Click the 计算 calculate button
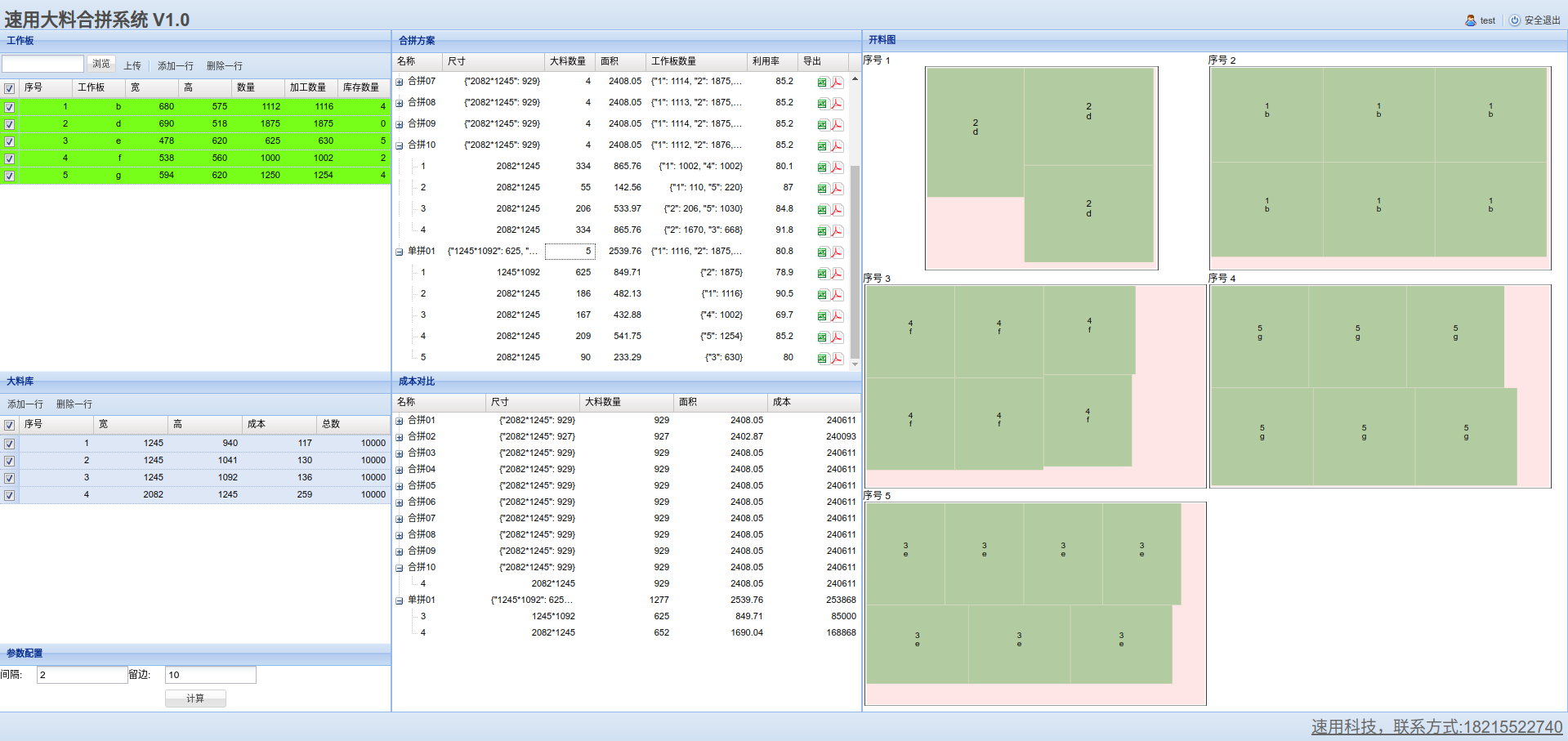Viewport: 1568px width, 741px height. 195,699
